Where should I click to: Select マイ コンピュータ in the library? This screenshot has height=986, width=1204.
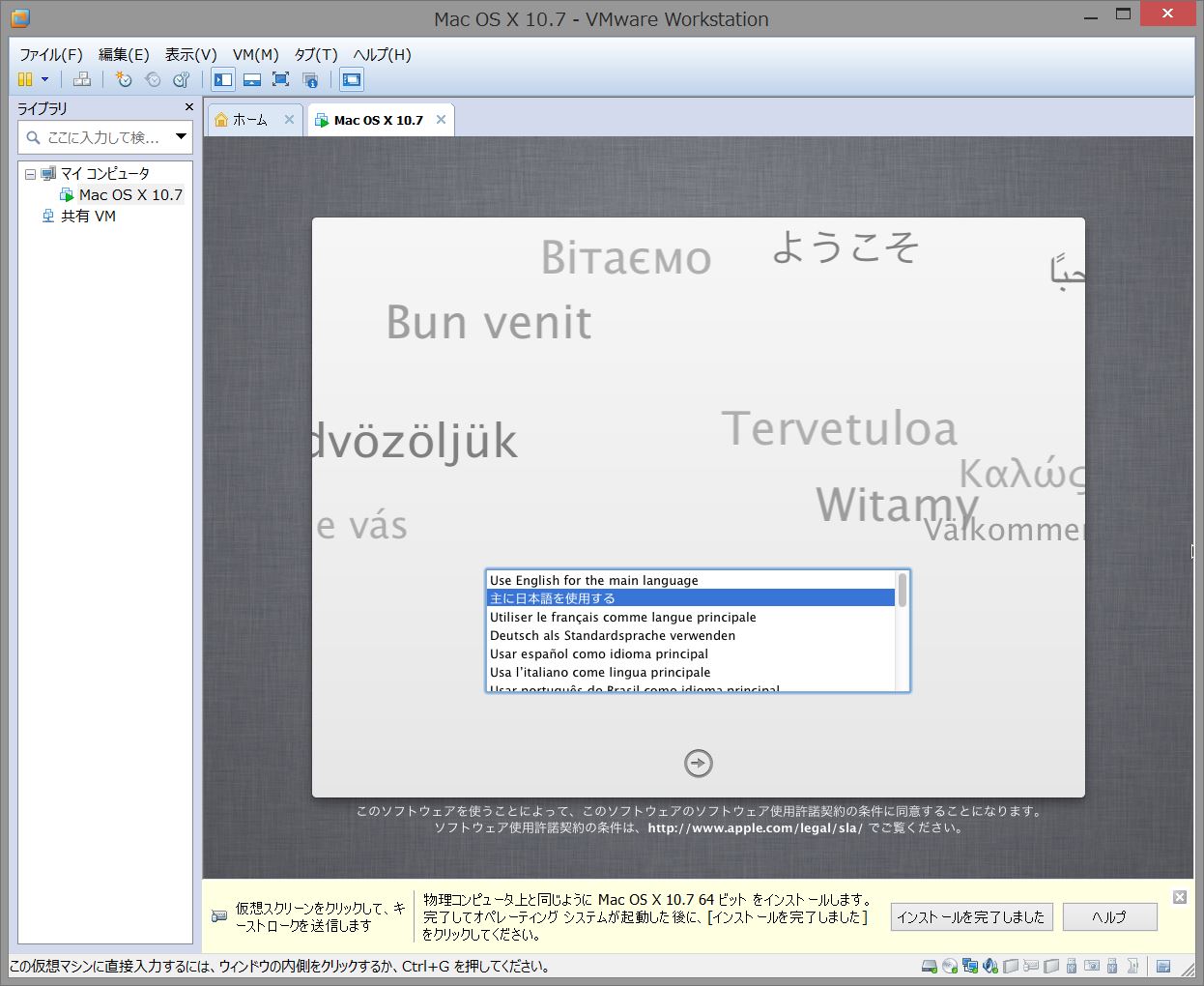[104, 174]
